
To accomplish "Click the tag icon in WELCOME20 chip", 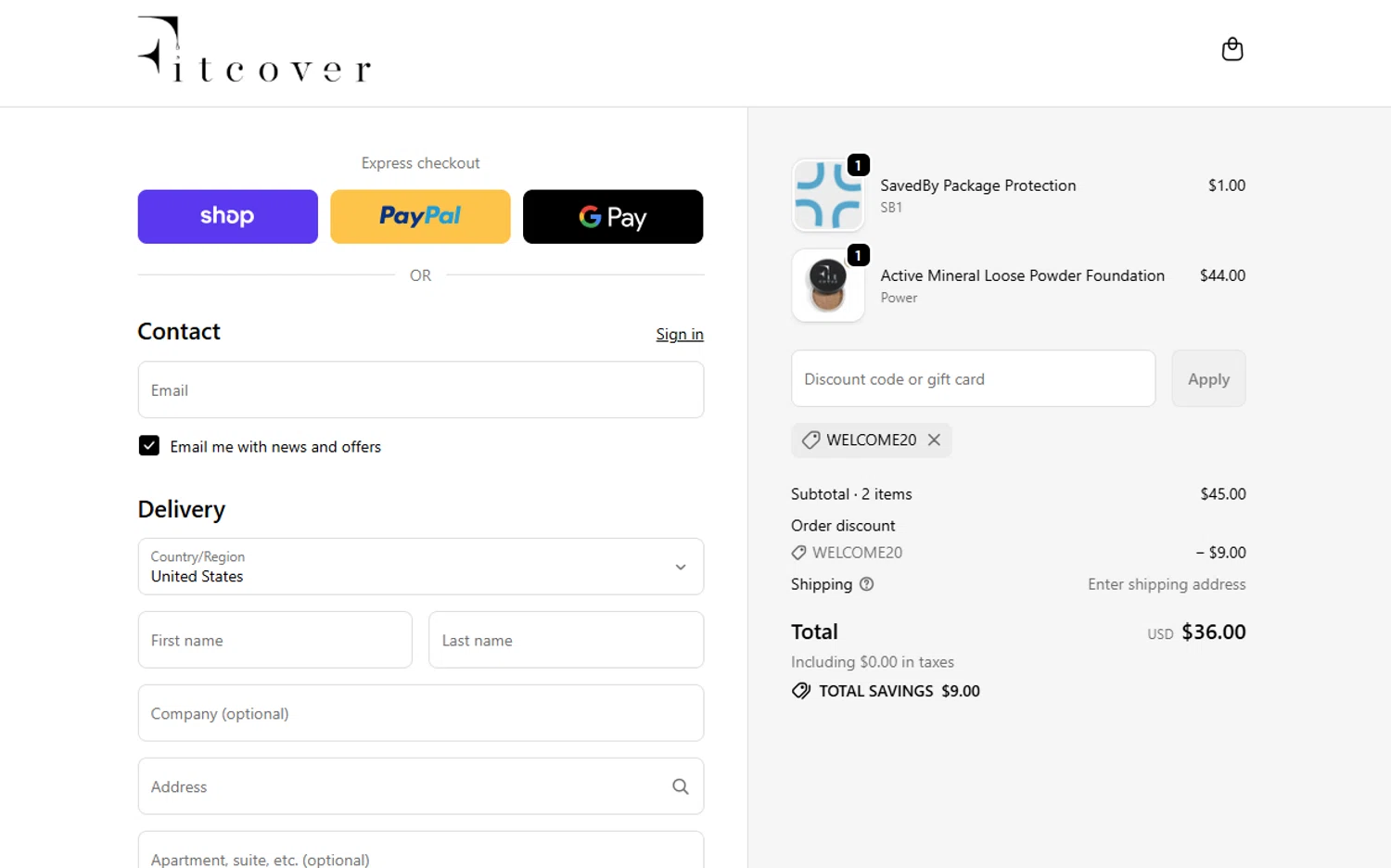I will pyautogui.click(x=810, y=440).
